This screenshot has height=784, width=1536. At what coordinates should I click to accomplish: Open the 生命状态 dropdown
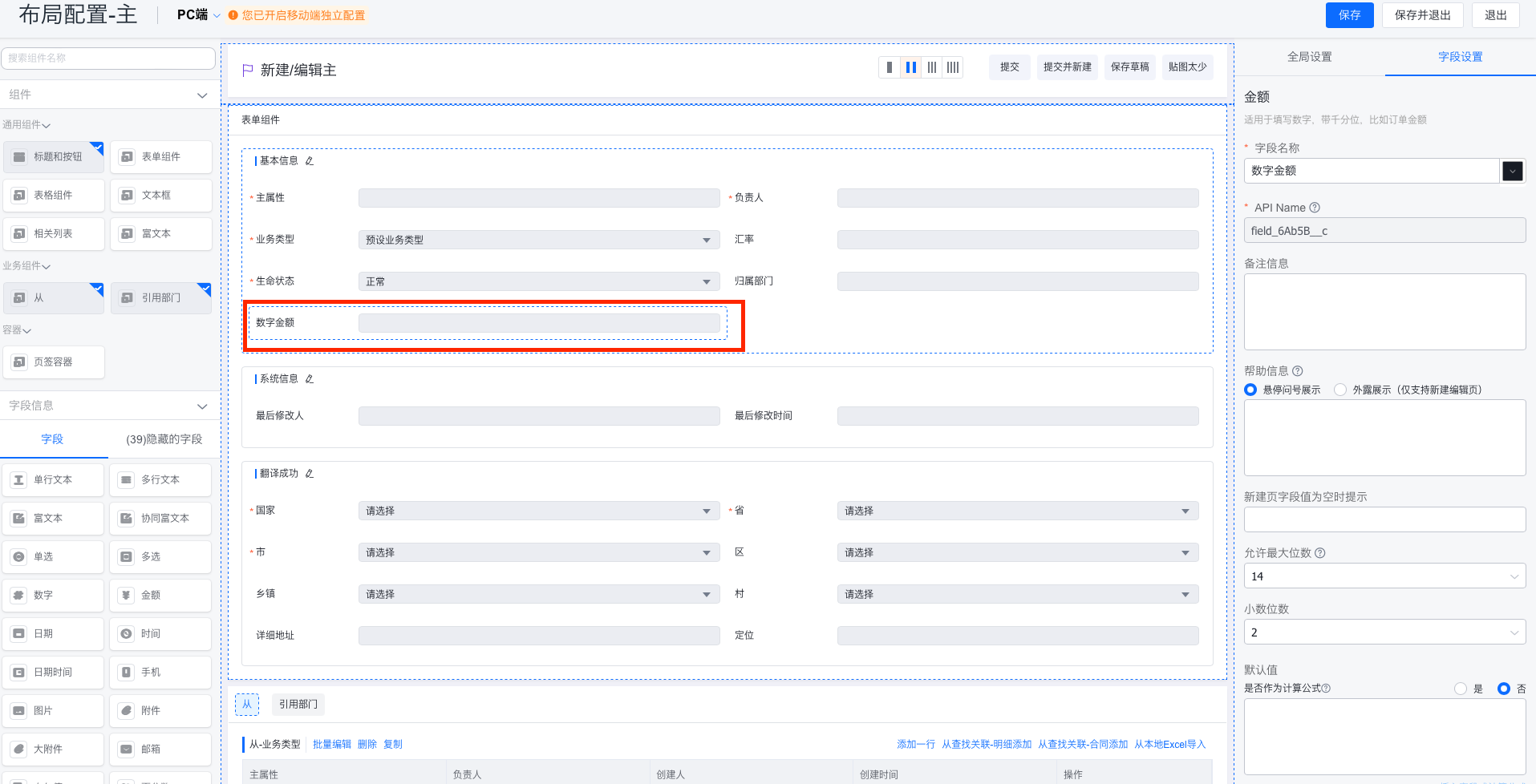(x=539, y=281)
